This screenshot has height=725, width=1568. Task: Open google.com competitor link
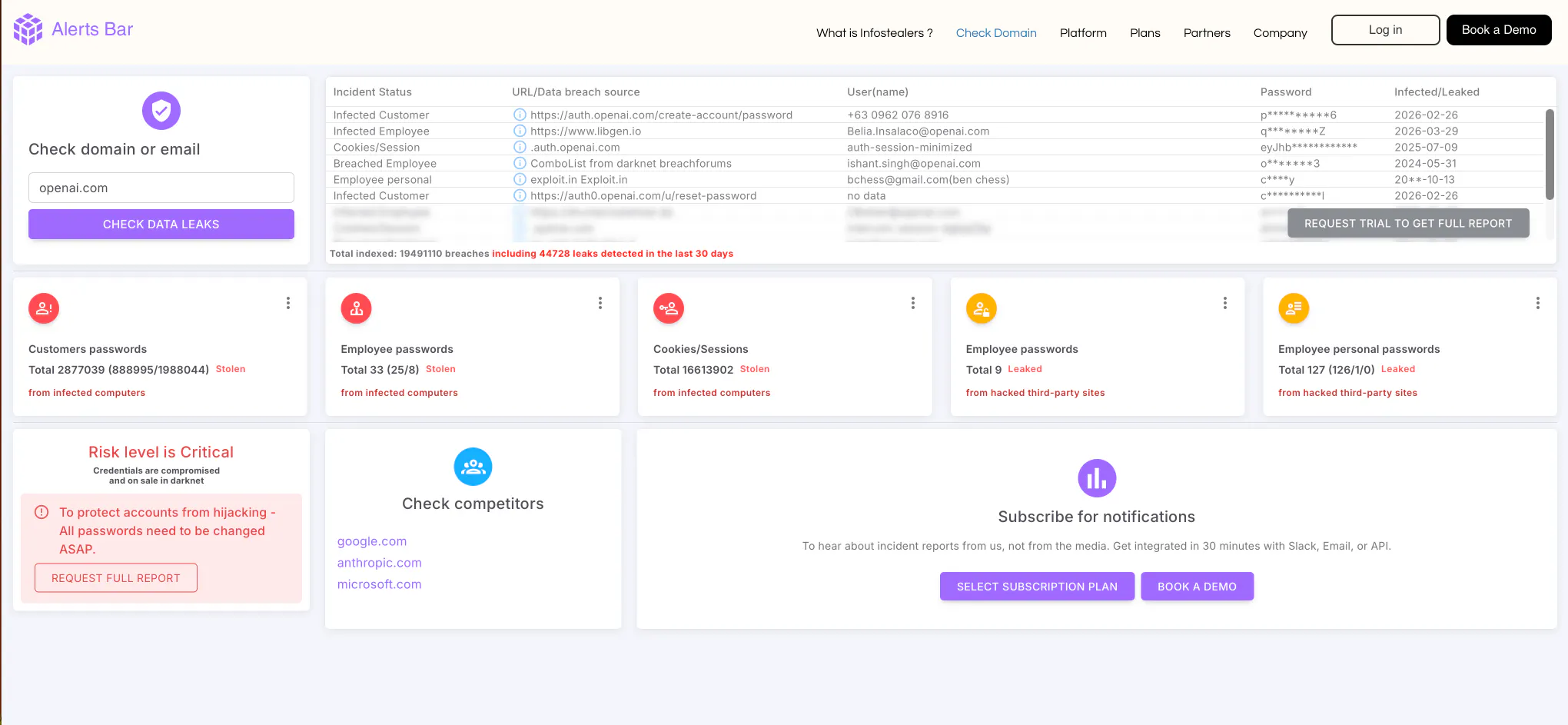(372, 541)
